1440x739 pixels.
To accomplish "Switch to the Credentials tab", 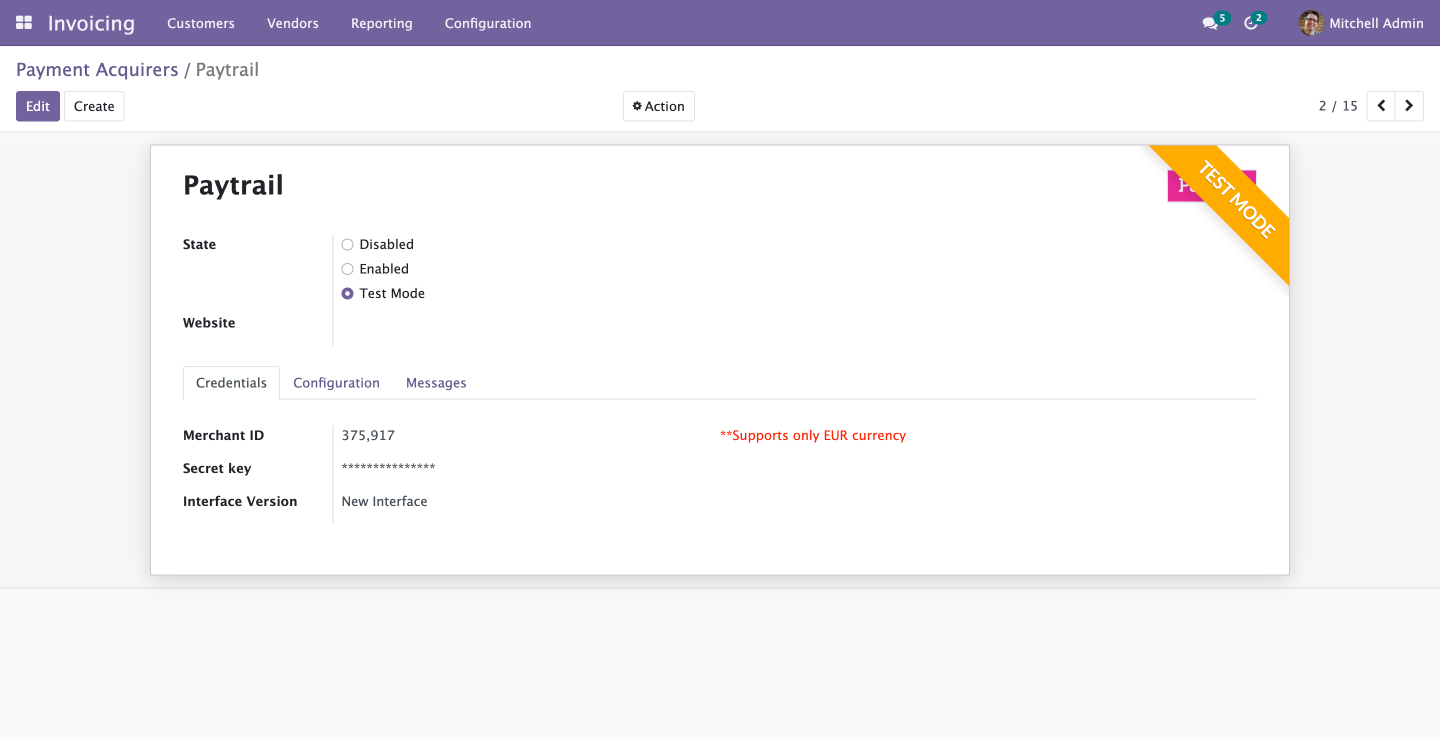I will coord(231,383).
